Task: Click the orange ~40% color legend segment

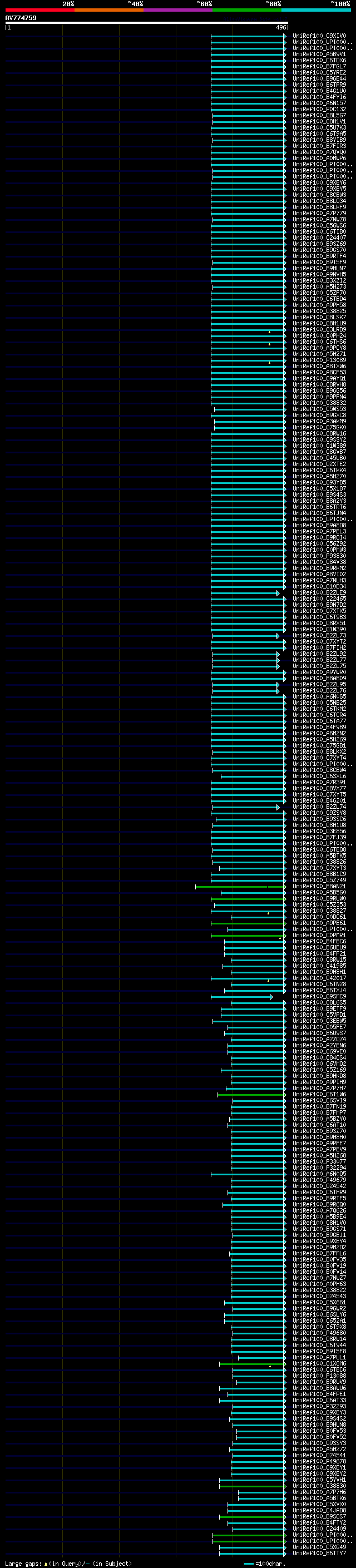Action: pos(109,10)
